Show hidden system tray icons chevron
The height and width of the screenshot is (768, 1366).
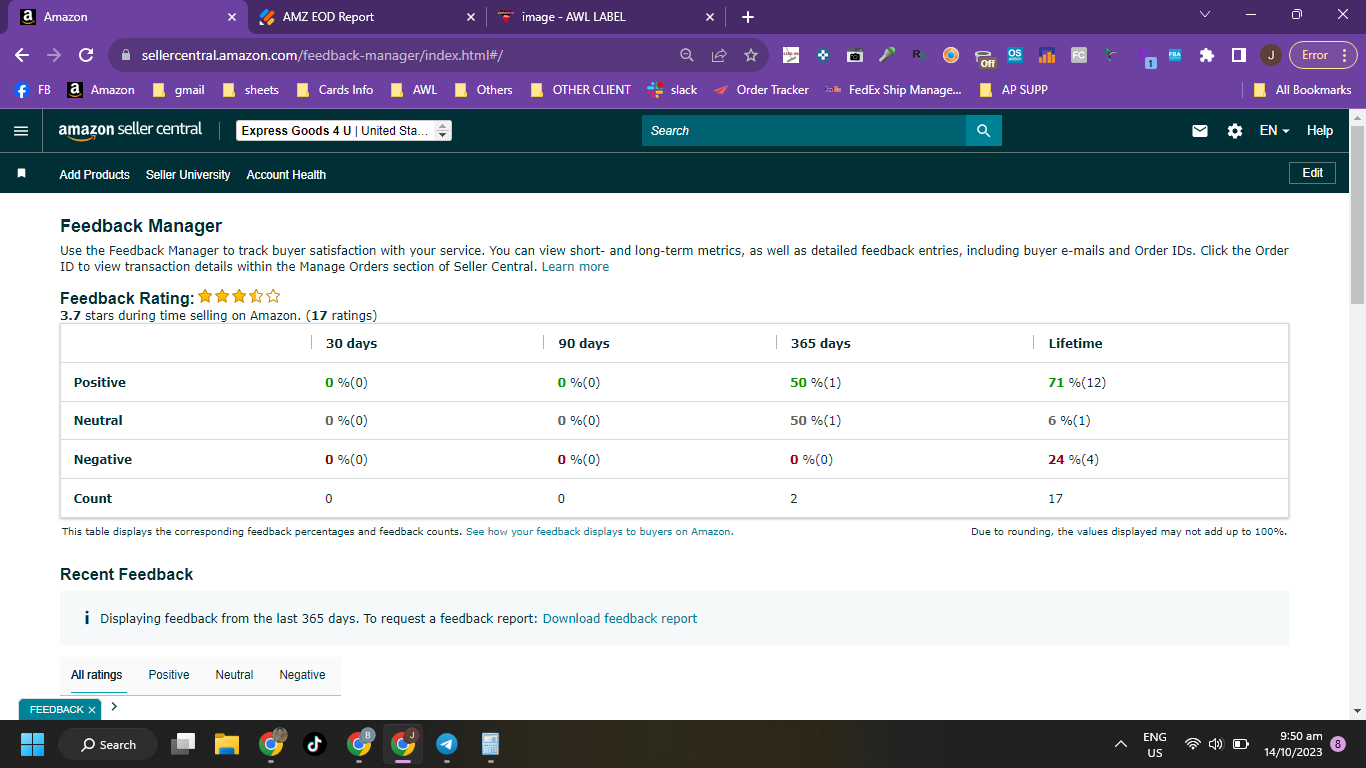(1121, 744)
